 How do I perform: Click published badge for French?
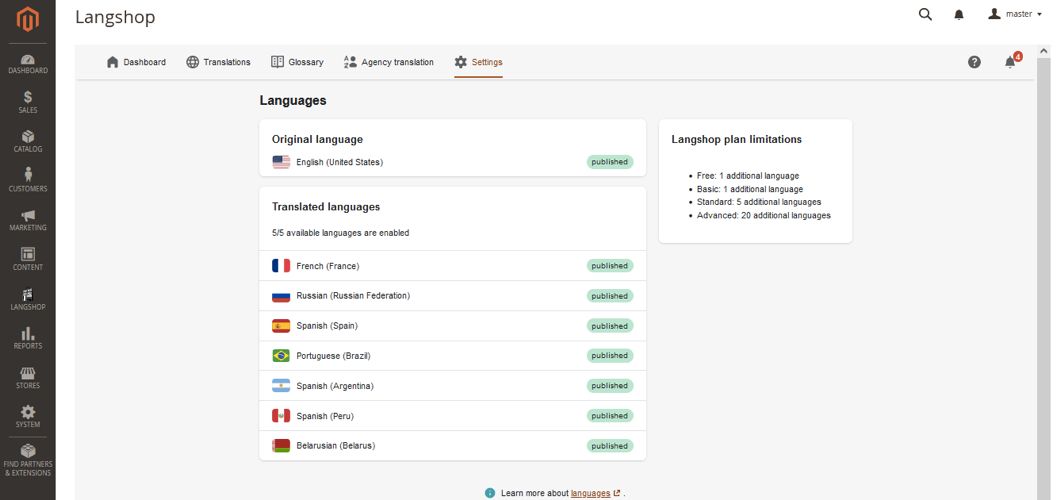coord(609,265)
